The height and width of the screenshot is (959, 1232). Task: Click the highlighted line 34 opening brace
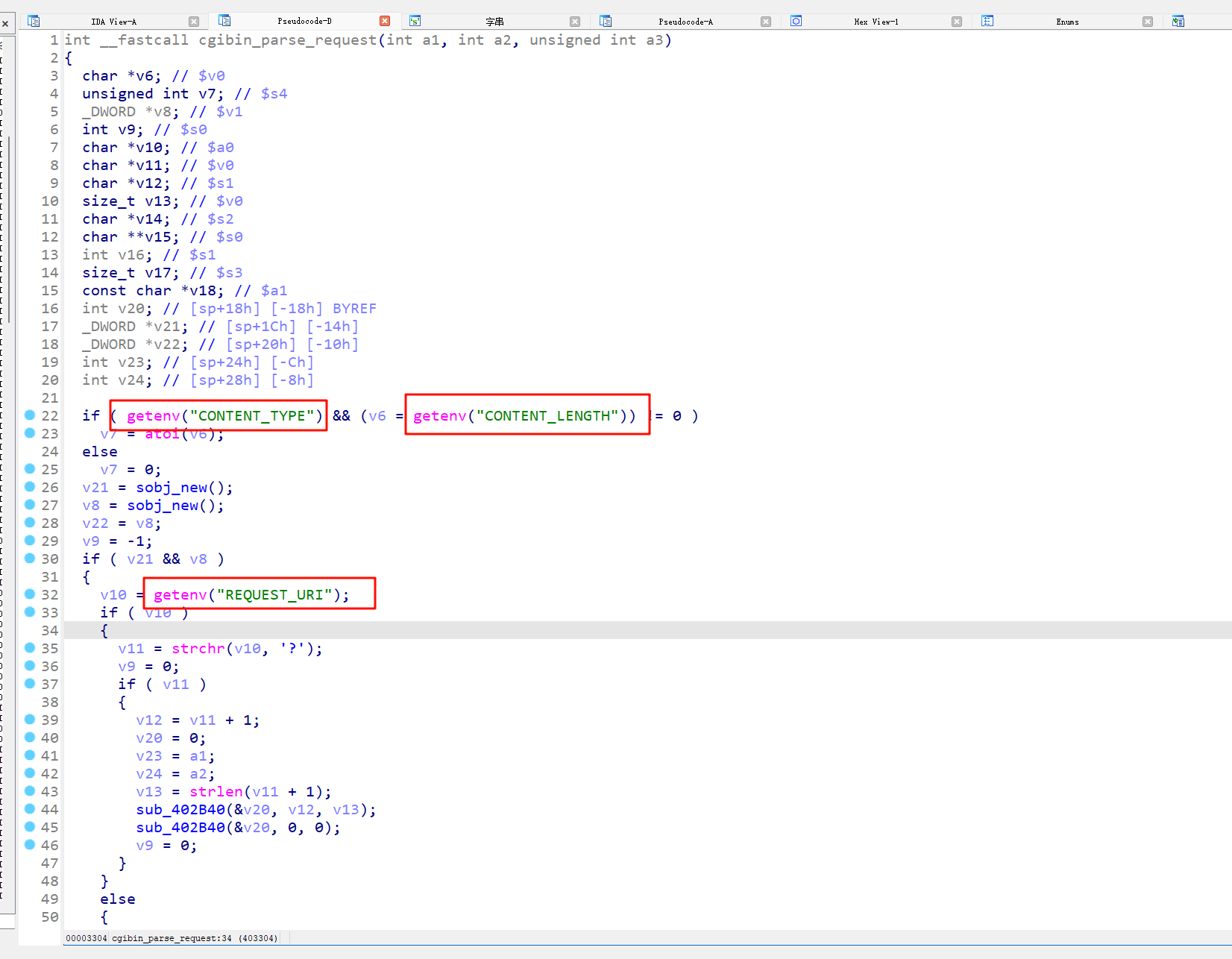[x=104, y=630]
